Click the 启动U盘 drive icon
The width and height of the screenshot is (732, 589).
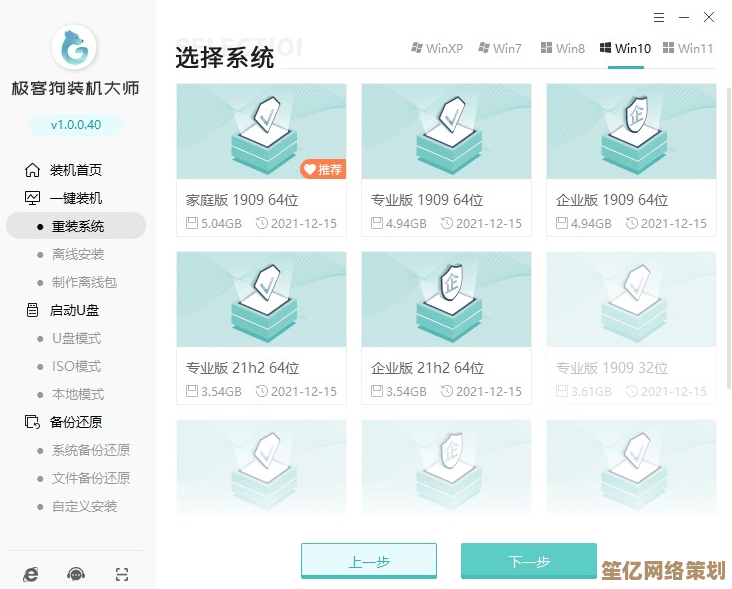click(x=32, y=310)
